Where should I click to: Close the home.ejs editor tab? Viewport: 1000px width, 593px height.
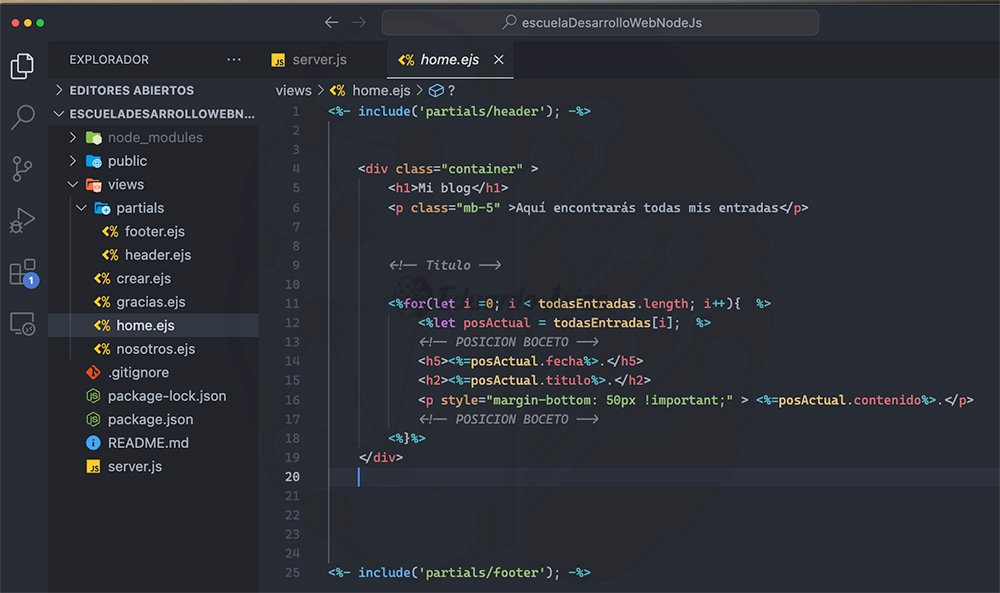point(499,59)
